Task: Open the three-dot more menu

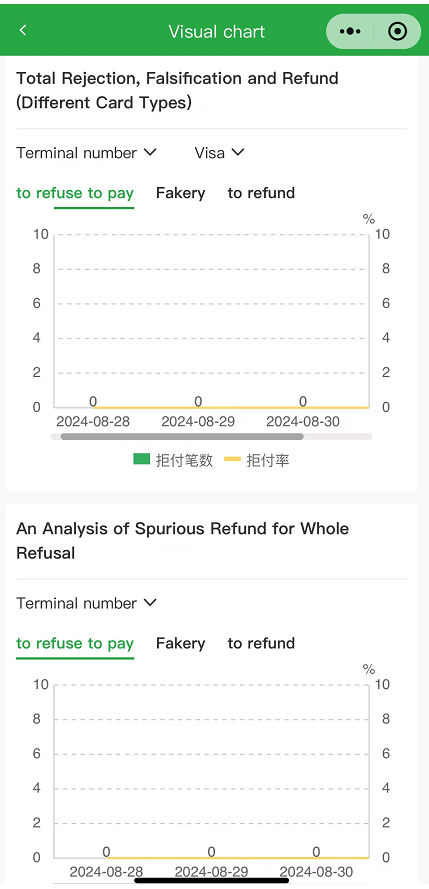Action: click(x=350, y=31)
